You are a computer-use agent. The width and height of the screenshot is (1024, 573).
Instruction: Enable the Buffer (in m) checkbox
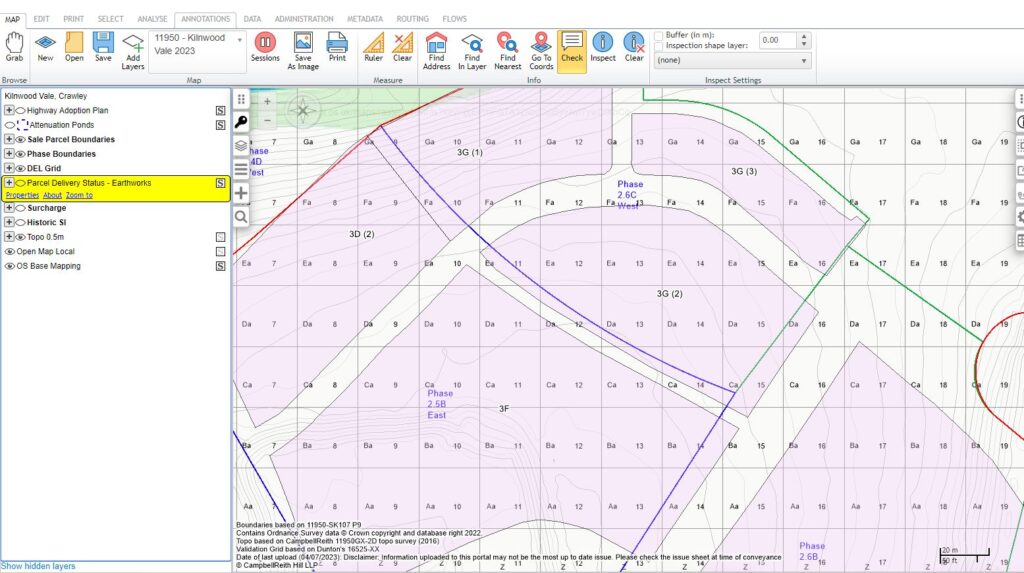[658, 35]
